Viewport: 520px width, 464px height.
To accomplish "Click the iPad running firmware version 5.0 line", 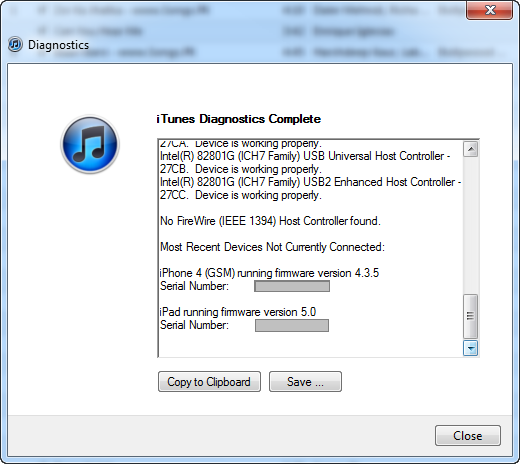I will point(238,312).
